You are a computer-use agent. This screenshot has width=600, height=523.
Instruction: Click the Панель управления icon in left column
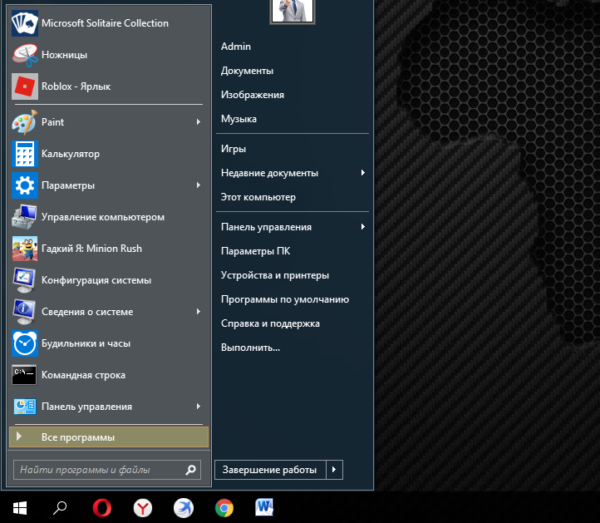point(25,406)
